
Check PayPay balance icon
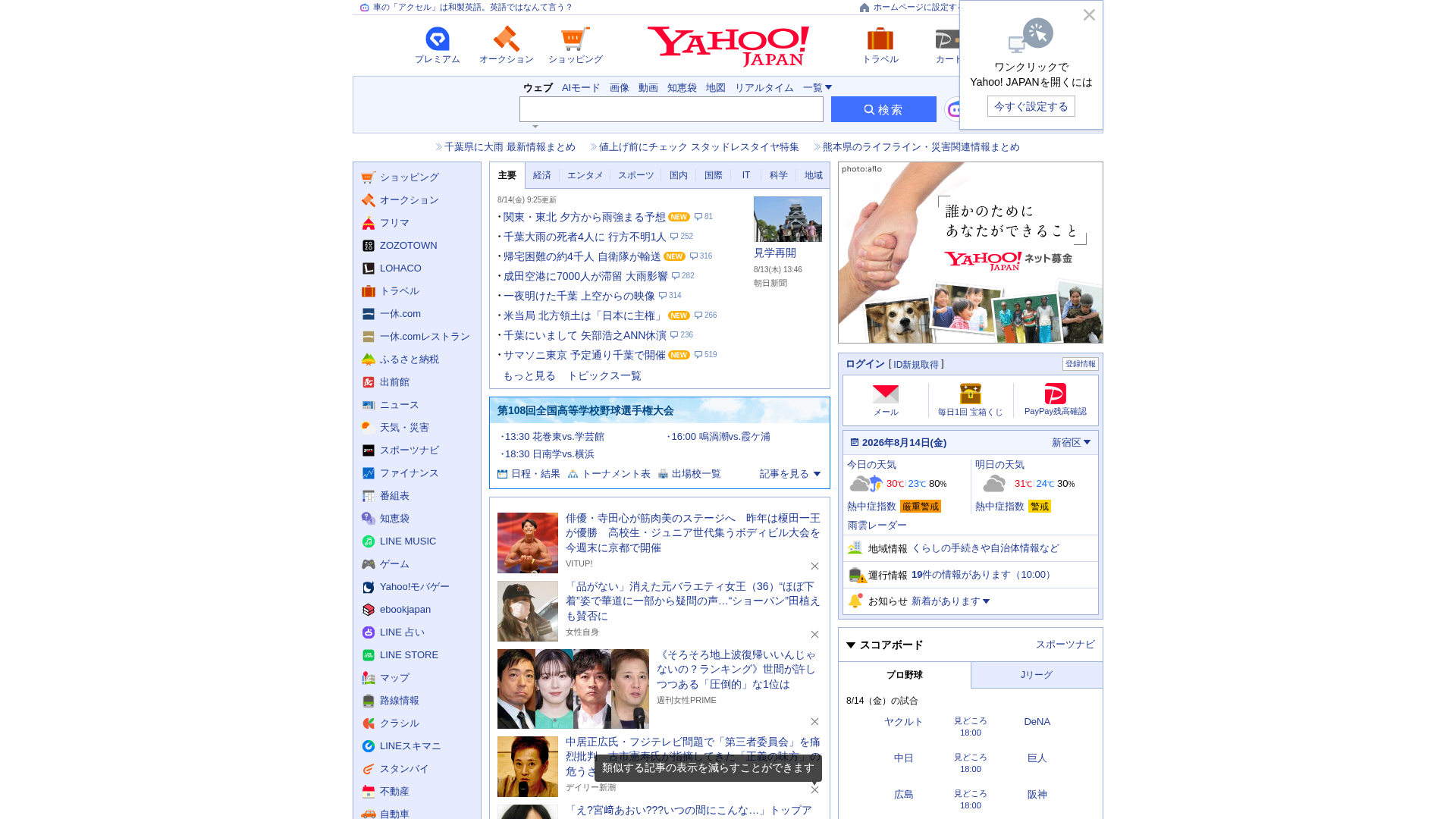pyautogui.click(x=1056, y=394)
